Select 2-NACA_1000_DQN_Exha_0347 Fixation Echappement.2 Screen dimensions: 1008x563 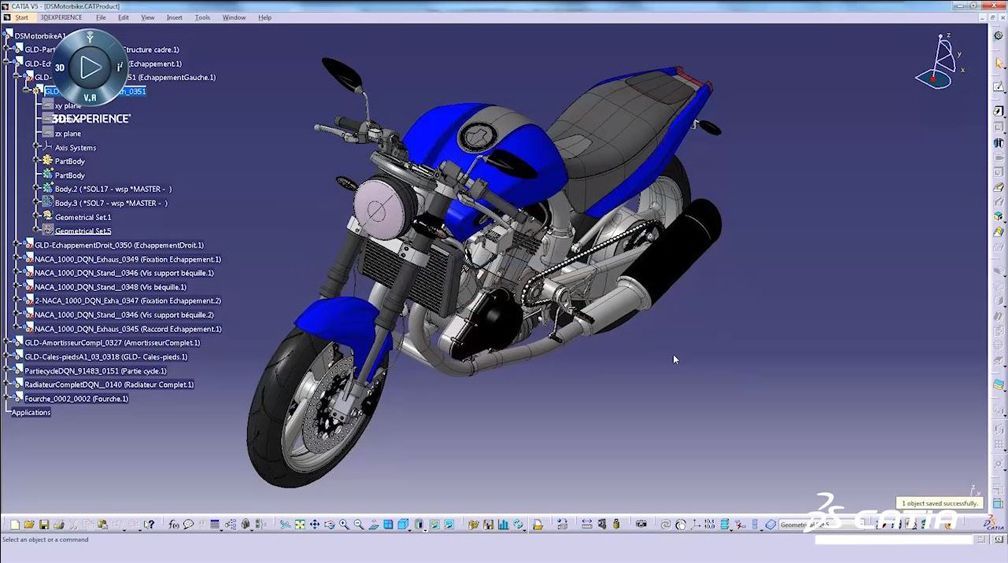pyautogui.click(x=127, y=301)
